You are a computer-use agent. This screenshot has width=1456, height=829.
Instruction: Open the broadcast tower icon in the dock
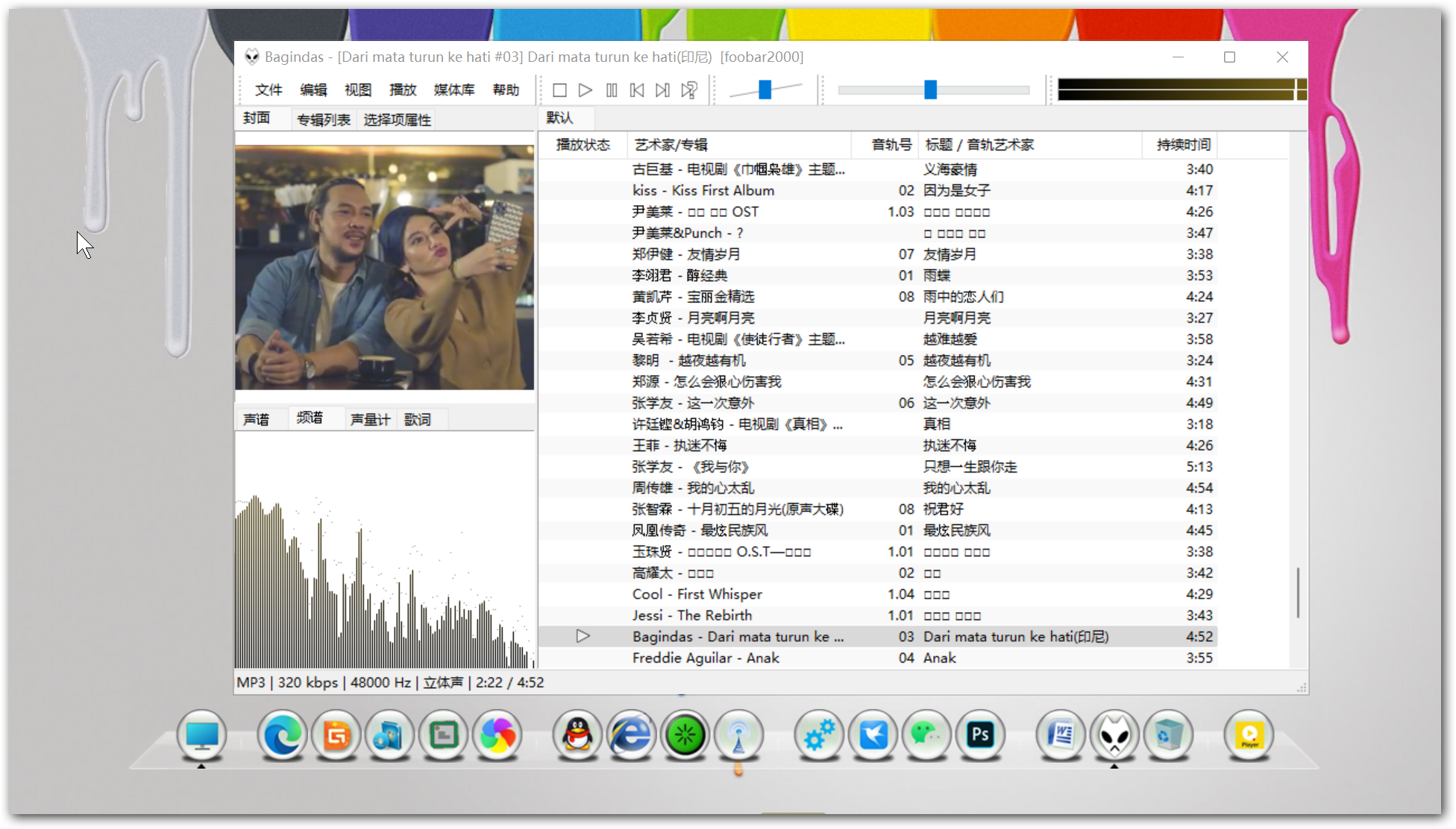[738, 735]
